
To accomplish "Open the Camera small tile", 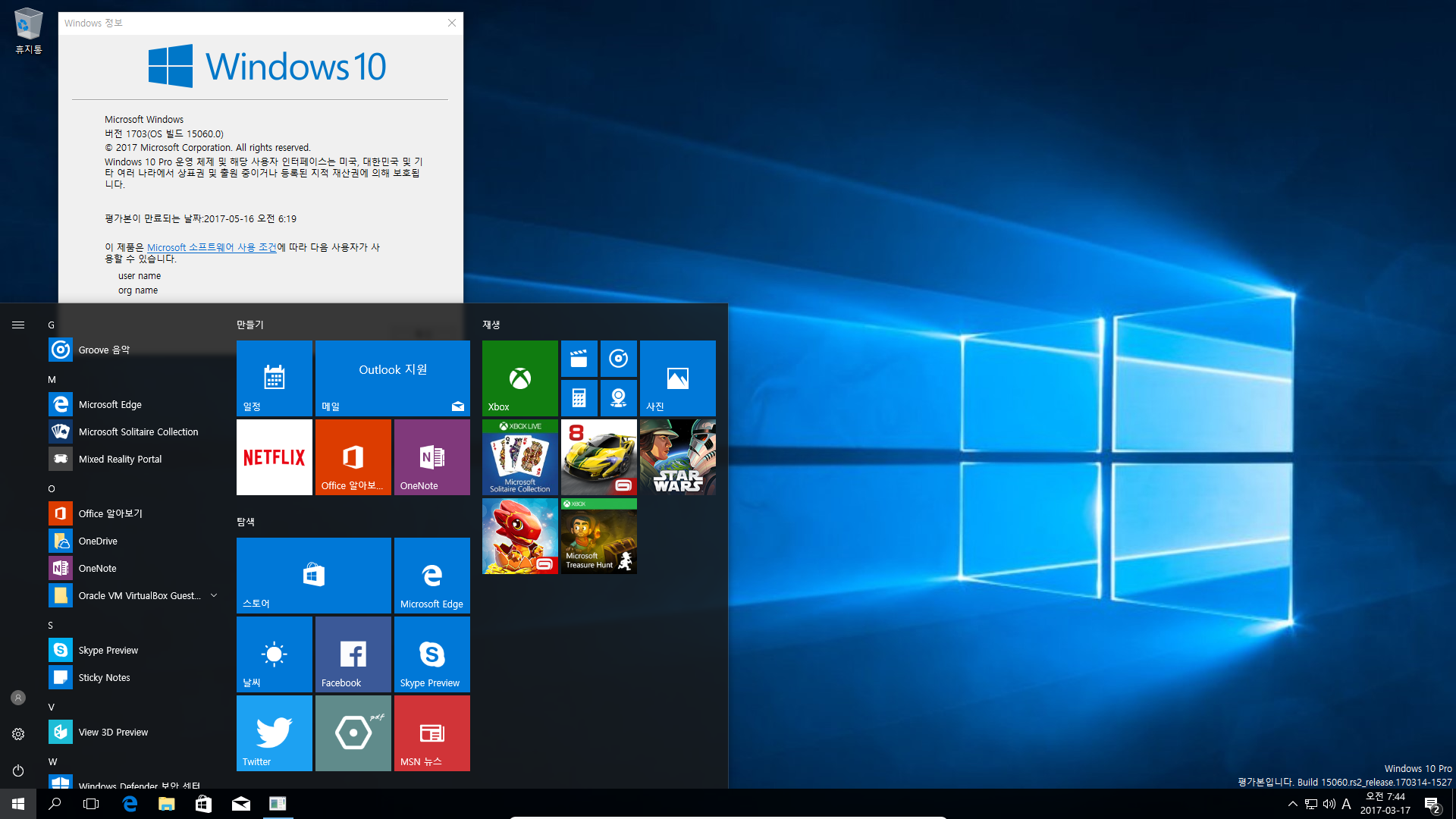I will tap(619, 398).
